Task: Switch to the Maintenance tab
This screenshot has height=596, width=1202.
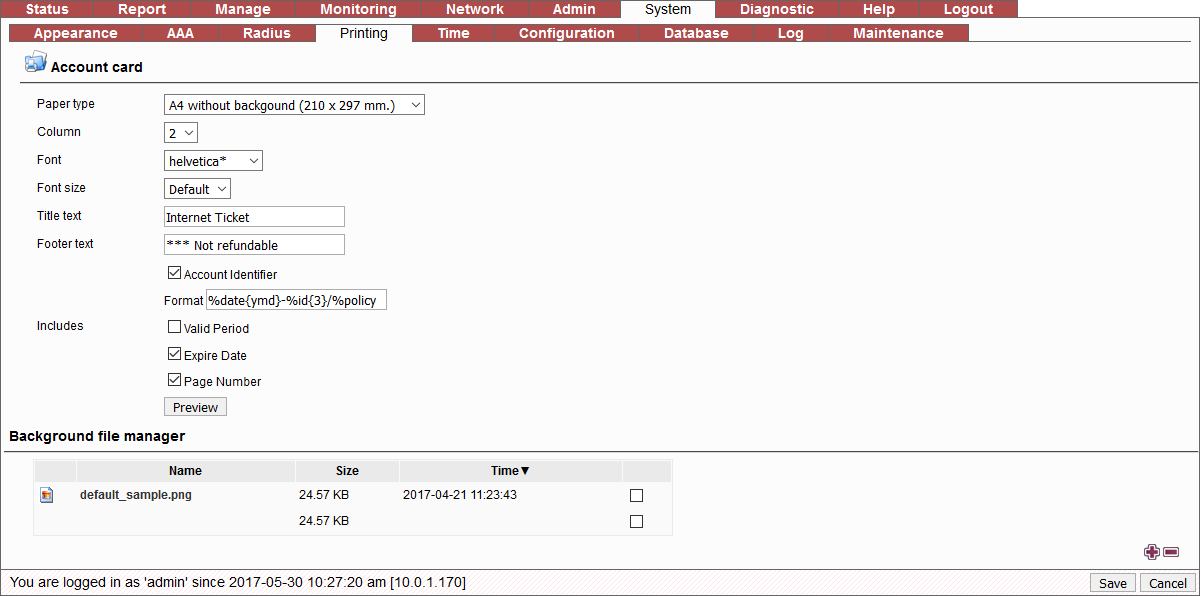Action: point(898,33)
